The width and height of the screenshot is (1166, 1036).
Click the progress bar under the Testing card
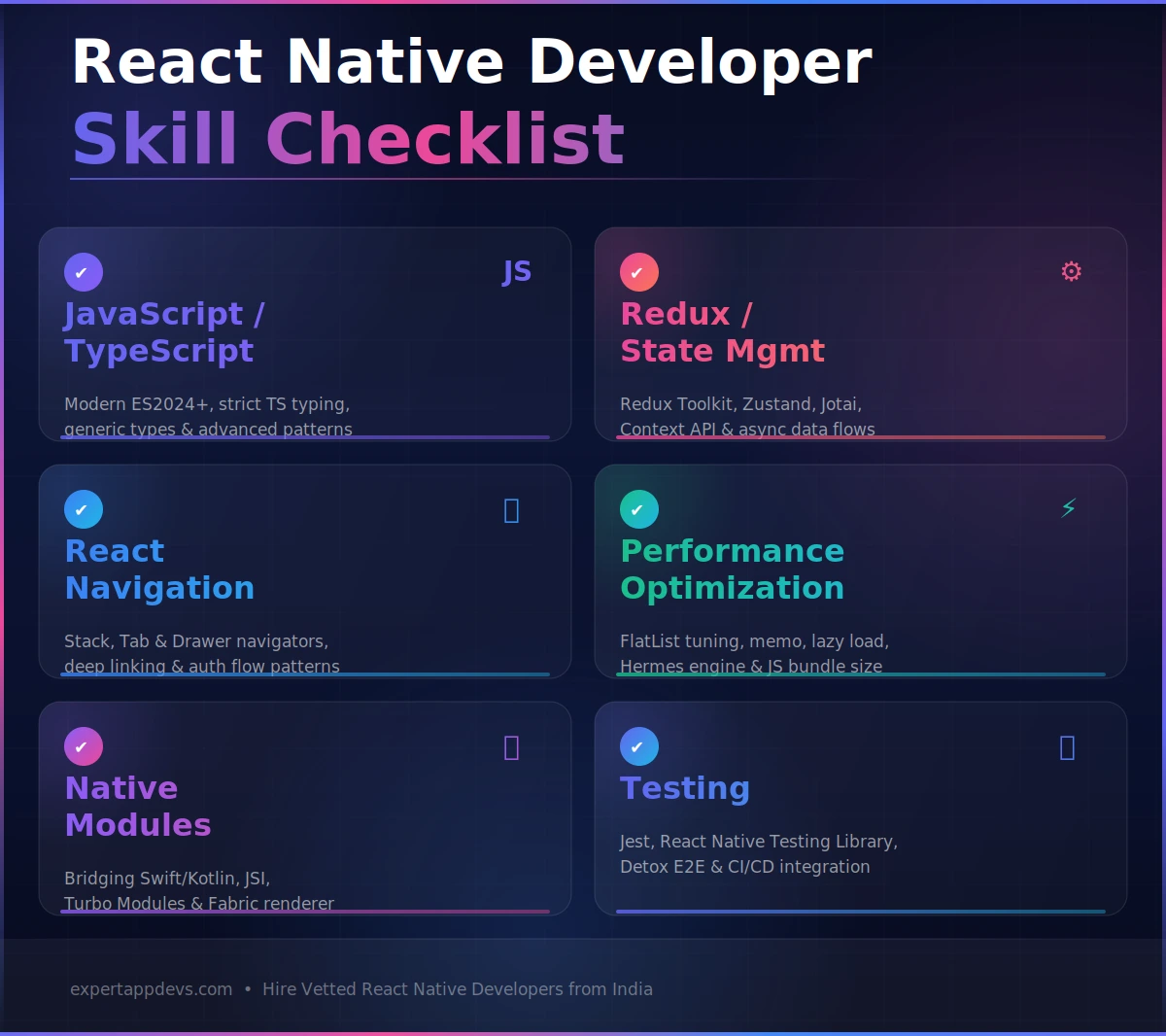click(861, 912)
